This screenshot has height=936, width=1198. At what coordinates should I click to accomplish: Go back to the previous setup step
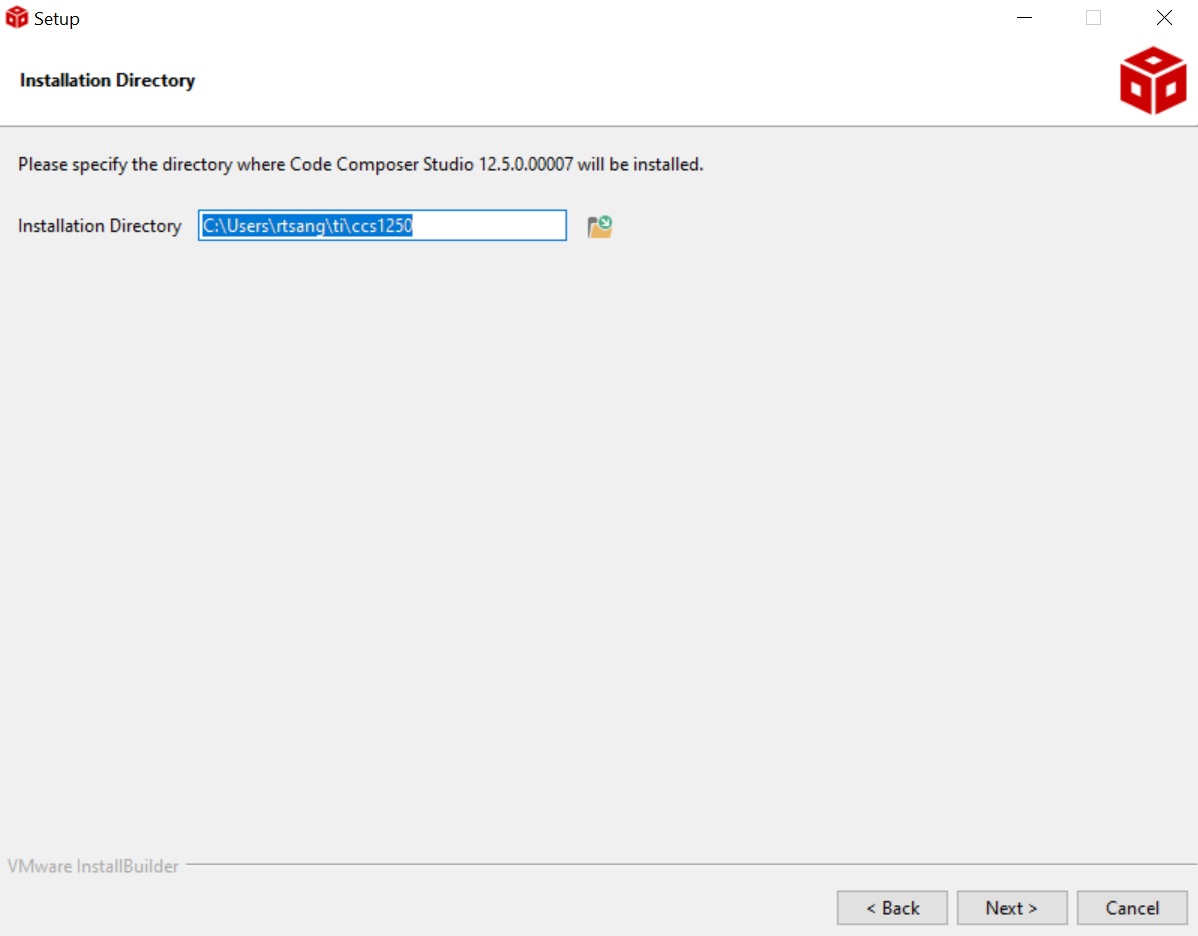pos(892,907)
